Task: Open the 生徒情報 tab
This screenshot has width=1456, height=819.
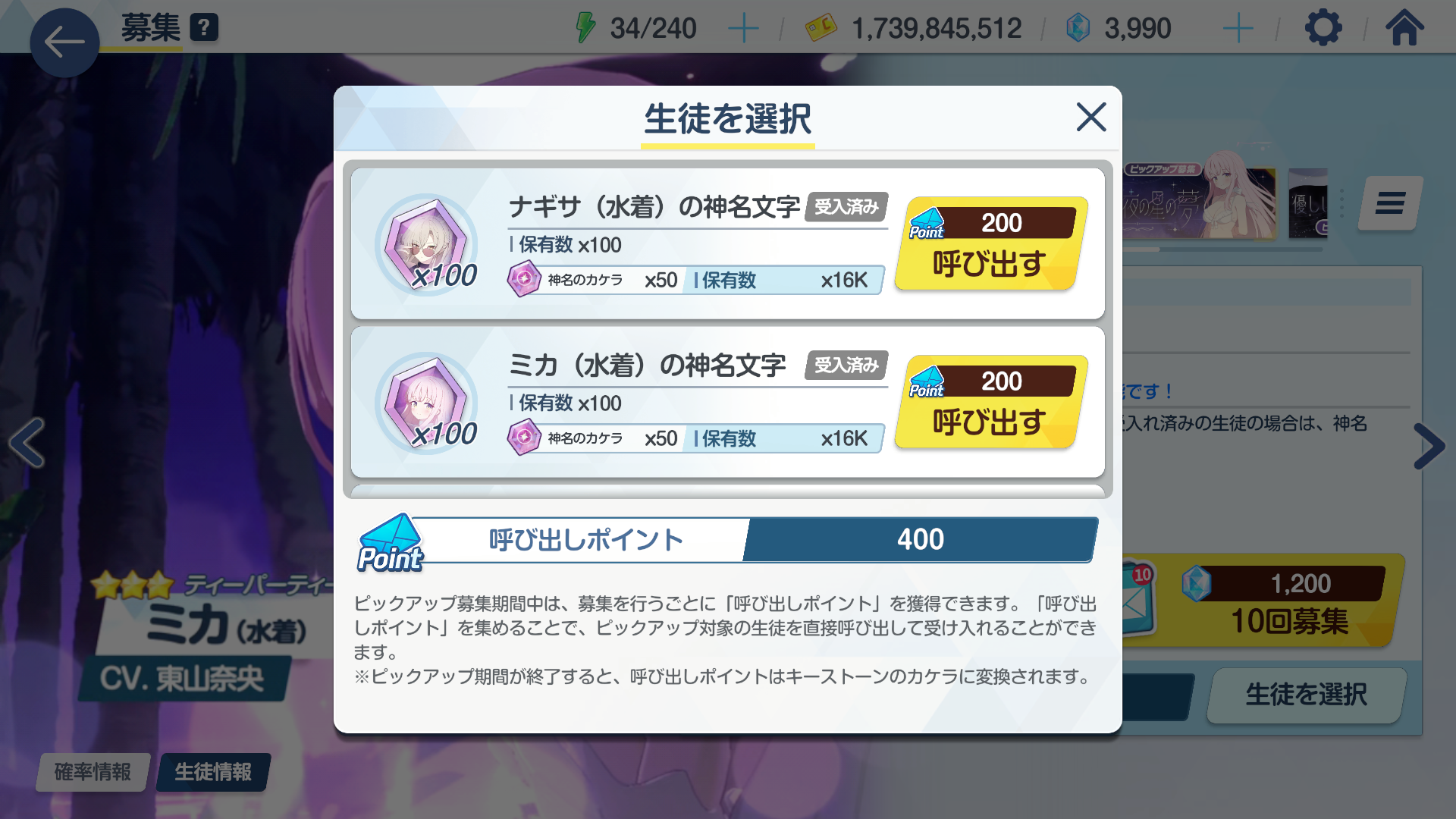Action: point(213,772)
